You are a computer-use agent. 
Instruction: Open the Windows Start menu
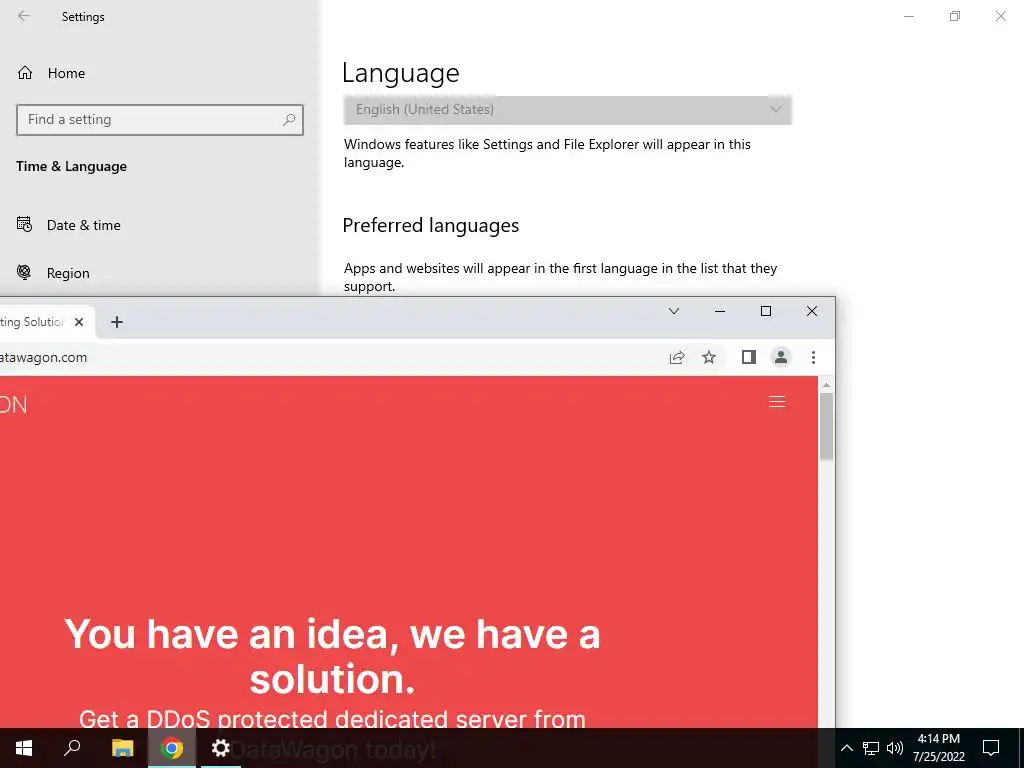[x=24, y=748]
